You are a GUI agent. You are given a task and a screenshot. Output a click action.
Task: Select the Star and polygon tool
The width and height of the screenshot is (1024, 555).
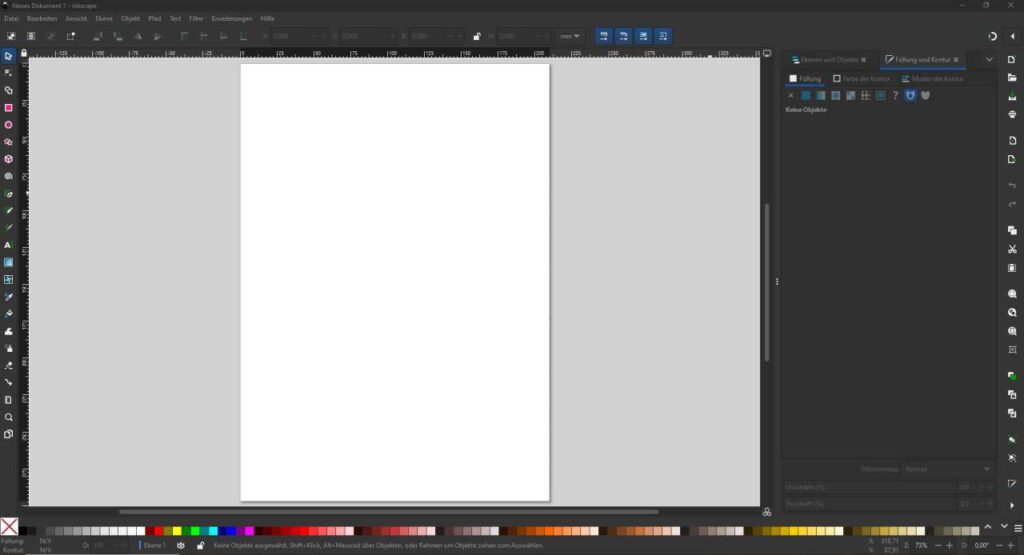[x=8, y=142]
